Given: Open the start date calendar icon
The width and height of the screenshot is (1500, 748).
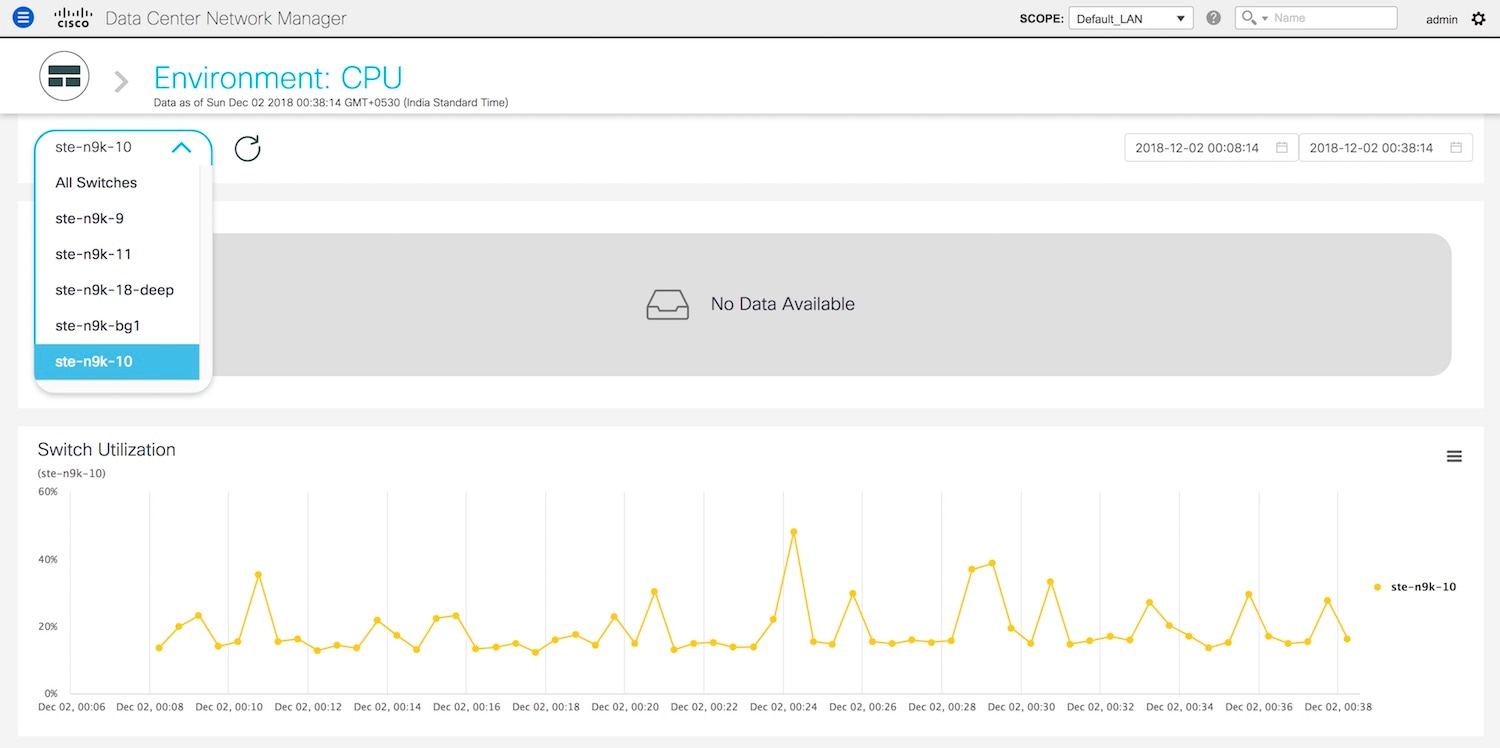Looking at the screenshot, I should [1282, 148].
